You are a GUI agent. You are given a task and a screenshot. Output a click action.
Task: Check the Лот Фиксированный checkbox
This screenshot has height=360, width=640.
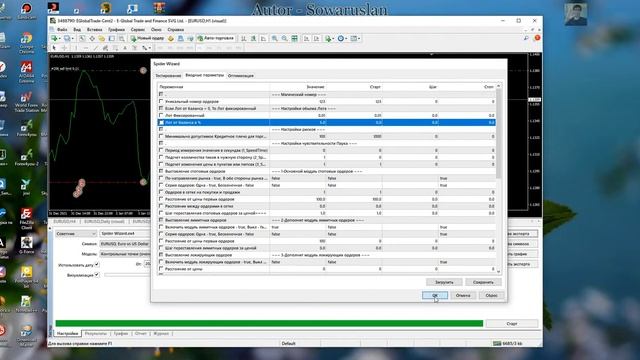coord(161,115)
